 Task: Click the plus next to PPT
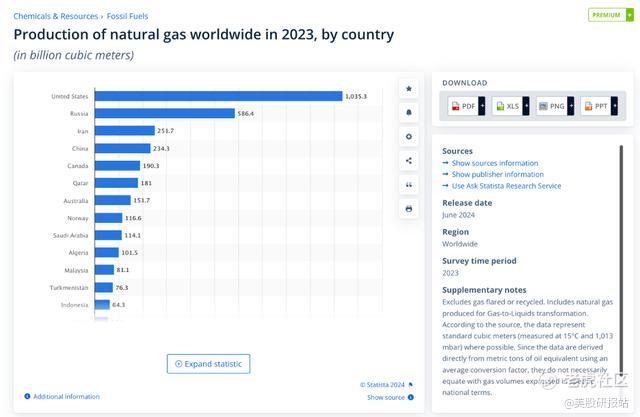[x=614, y=105]
